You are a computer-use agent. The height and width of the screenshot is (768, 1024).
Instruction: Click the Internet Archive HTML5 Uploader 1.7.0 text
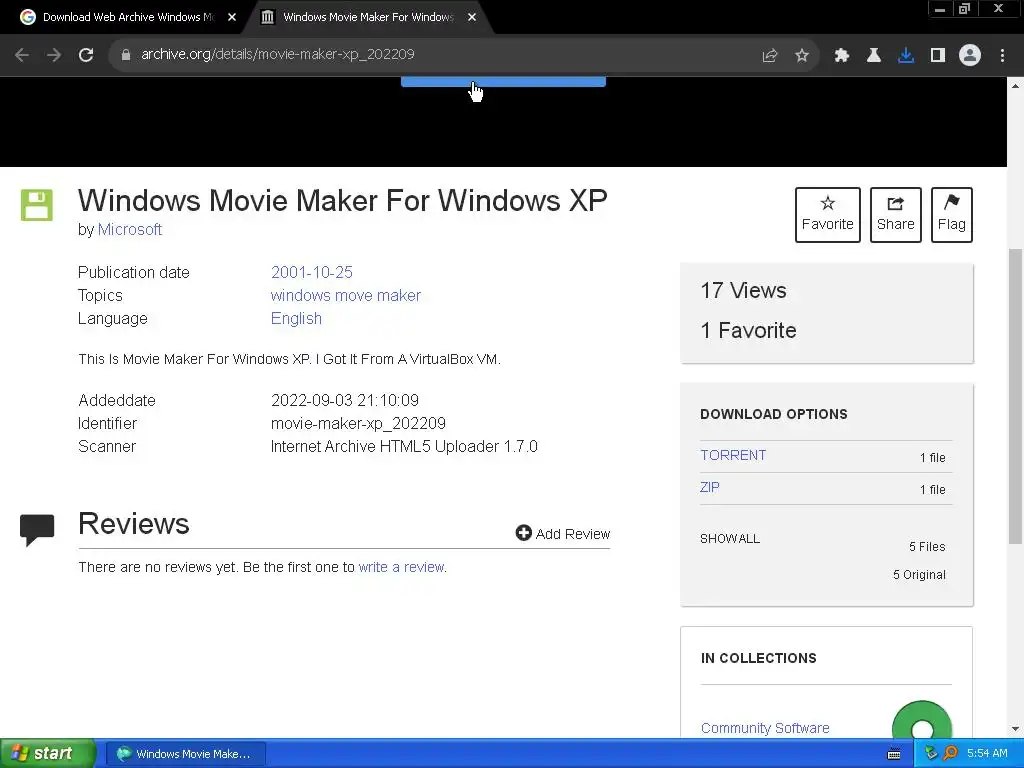pyautogui.click(x=404, y=447)
